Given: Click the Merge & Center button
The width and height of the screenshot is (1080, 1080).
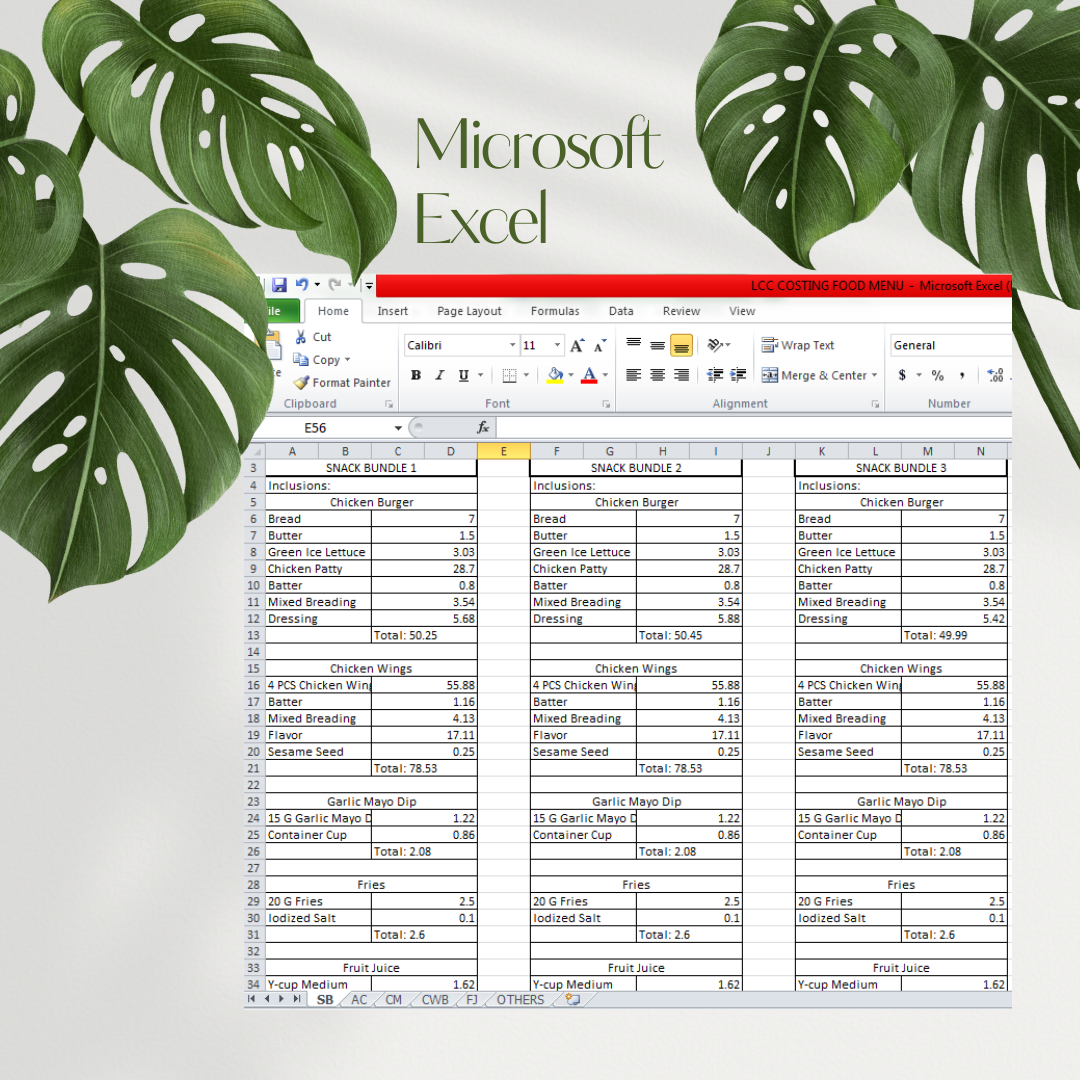Looking at the screenshot, I should (x=814, y=375).
